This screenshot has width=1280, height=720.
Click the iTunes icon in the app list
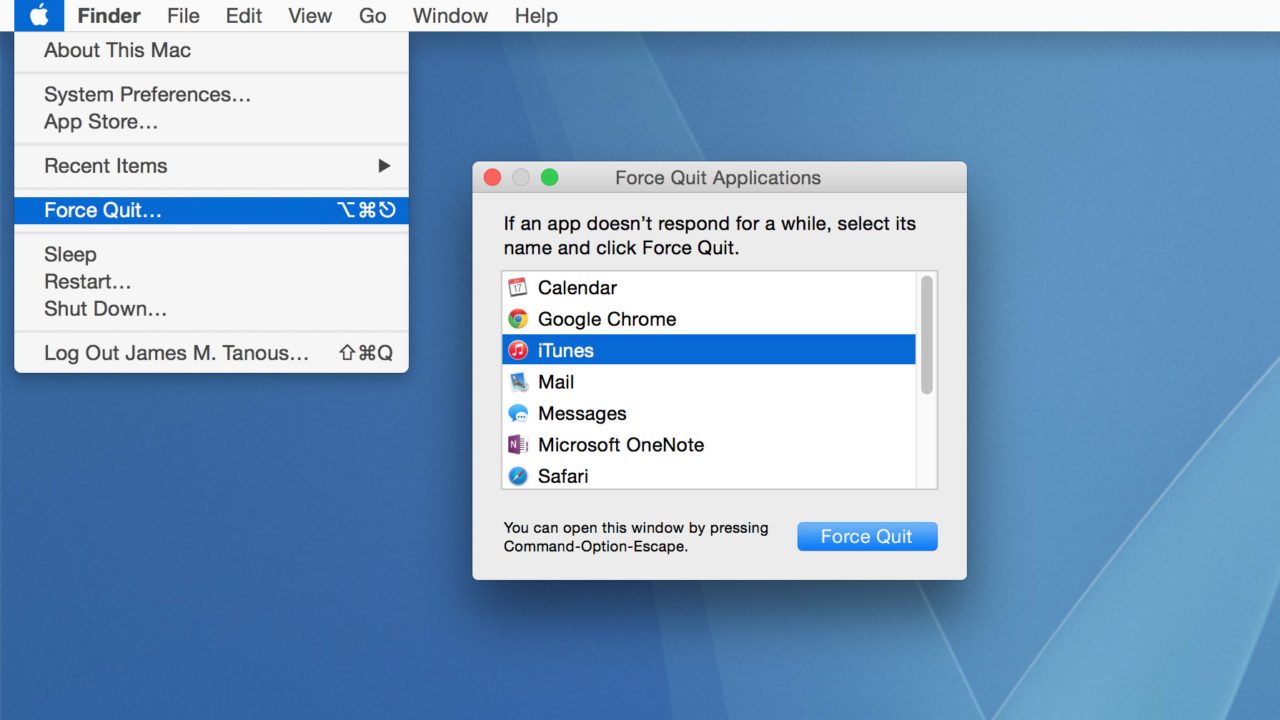tap(519, 350)
